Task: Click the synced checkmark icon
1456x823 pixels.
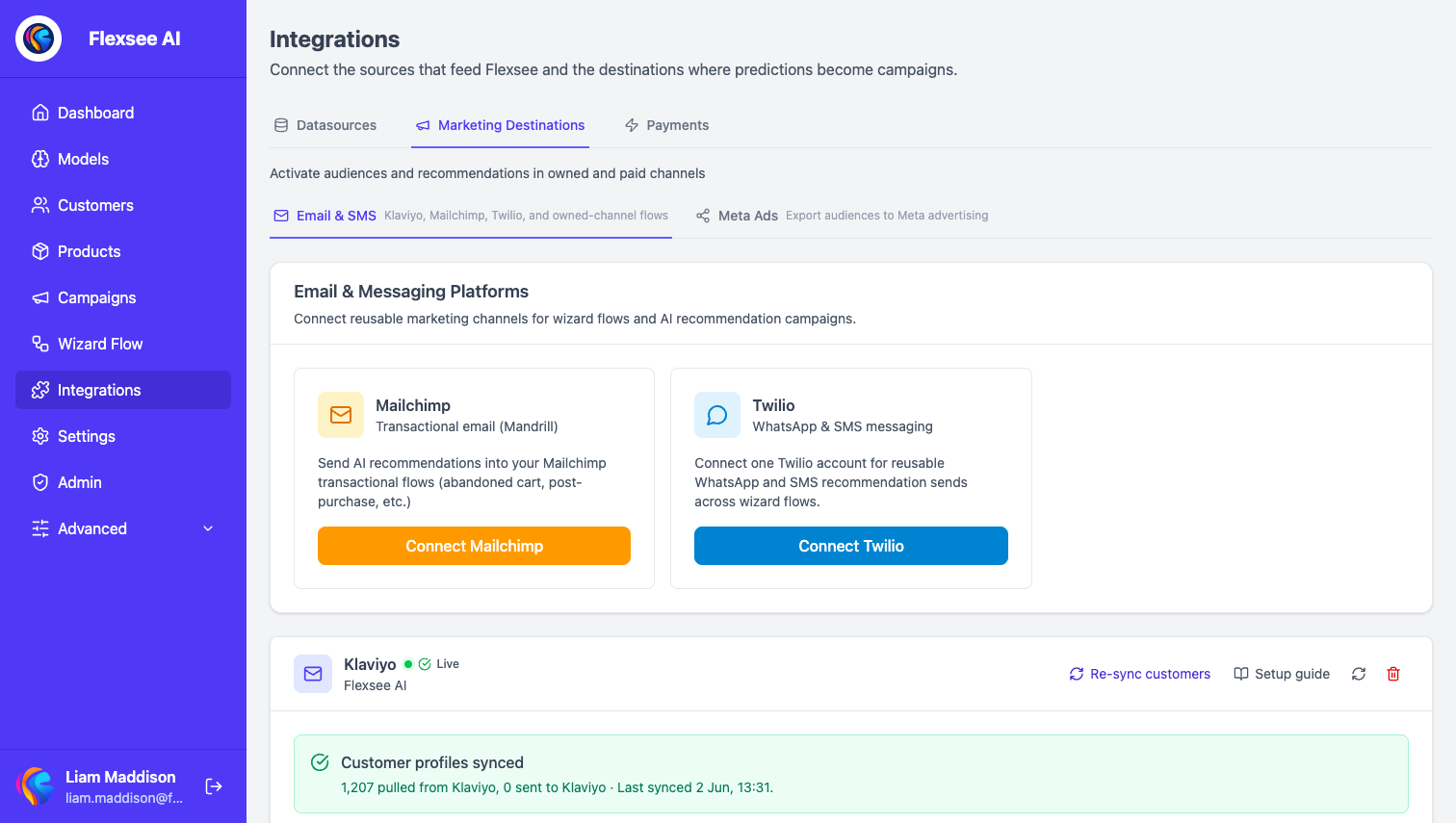Action: [x=321, y=762]
